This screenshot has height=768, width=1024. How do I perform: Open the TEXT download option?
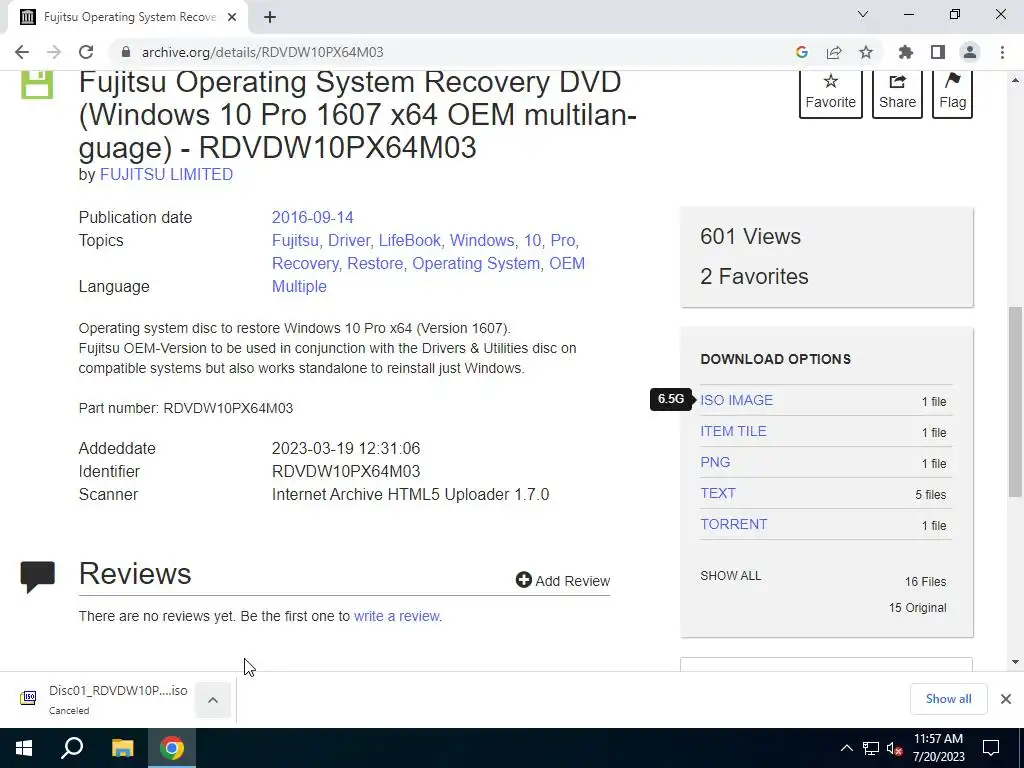[718, 493]
